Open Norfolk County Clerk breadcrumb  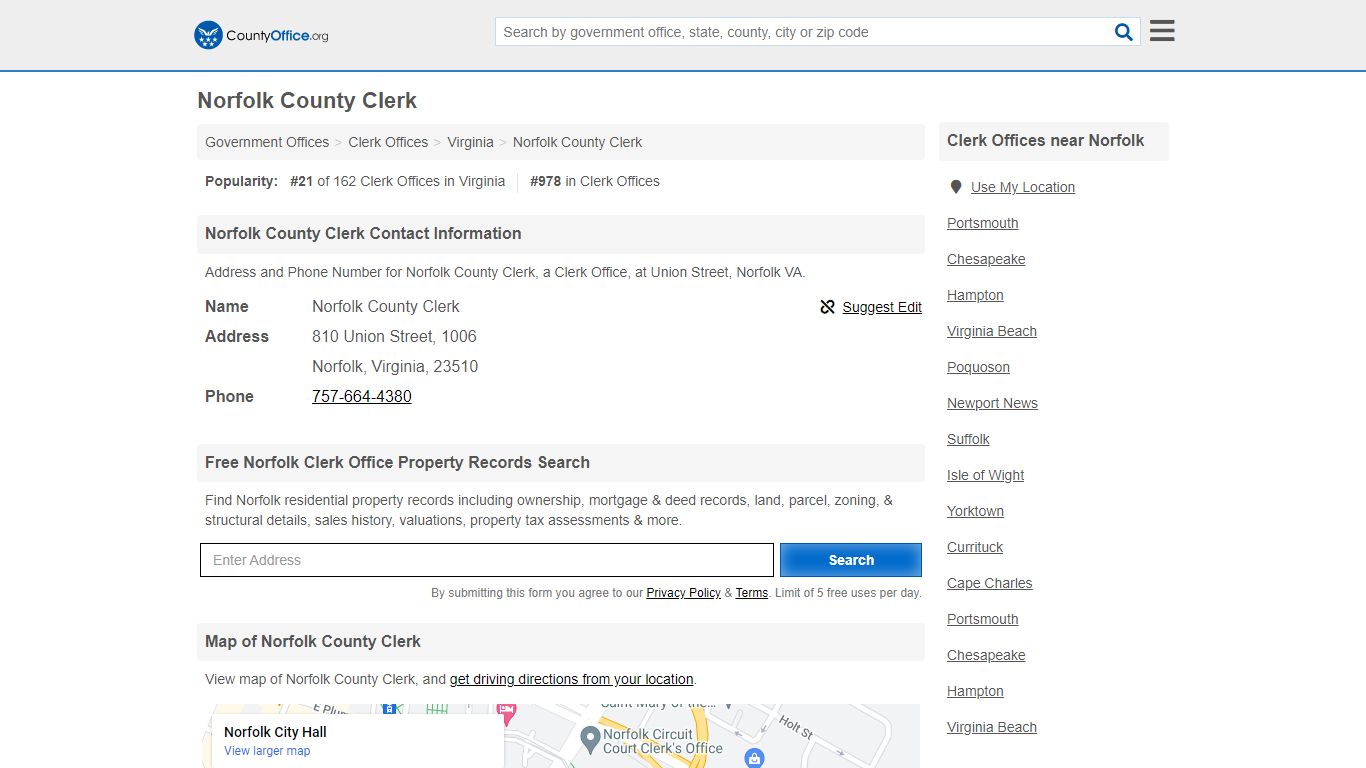coord(577,142)
